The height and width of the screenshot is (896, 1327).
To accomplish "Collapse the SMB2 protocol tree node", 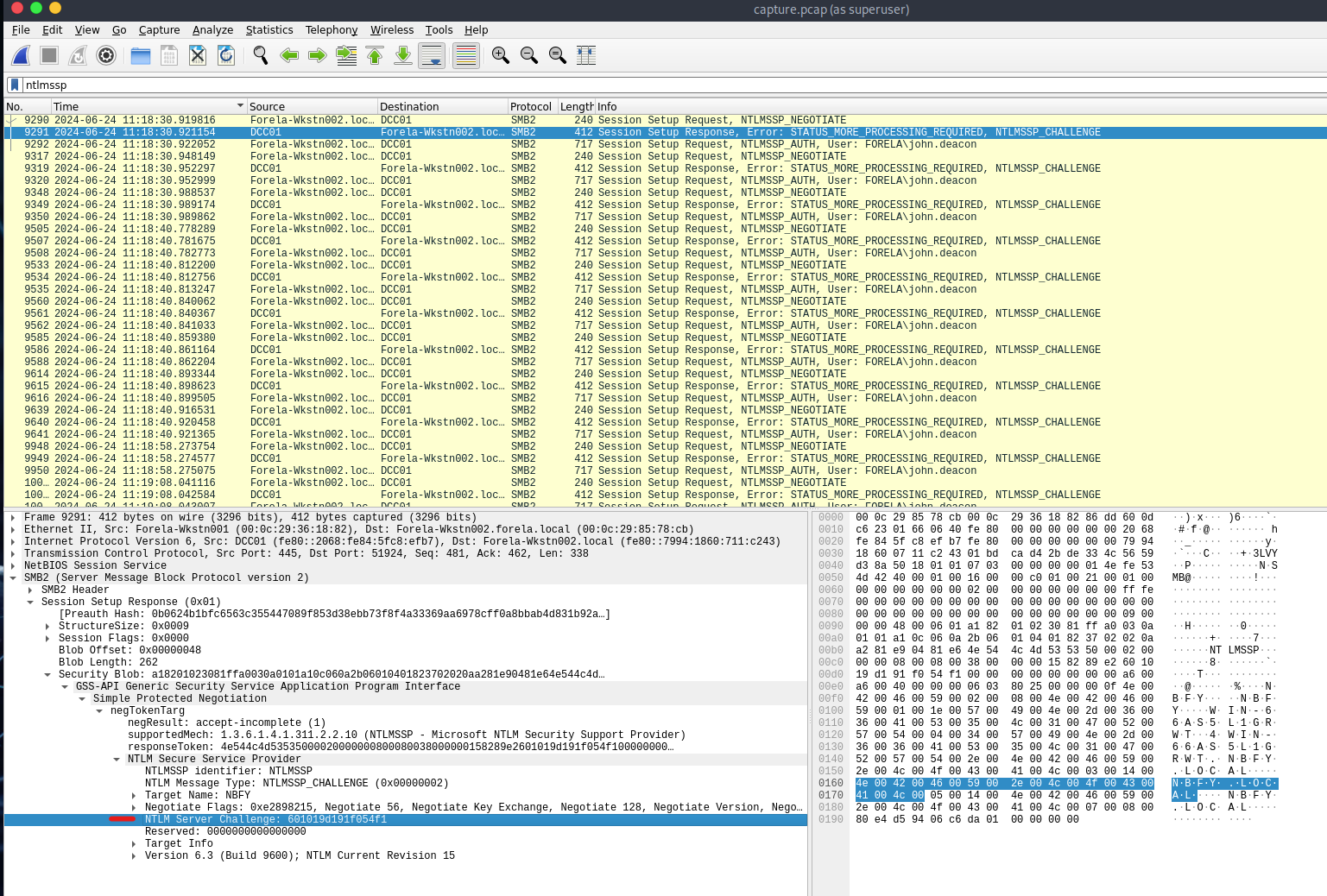I will click(13, 577).
